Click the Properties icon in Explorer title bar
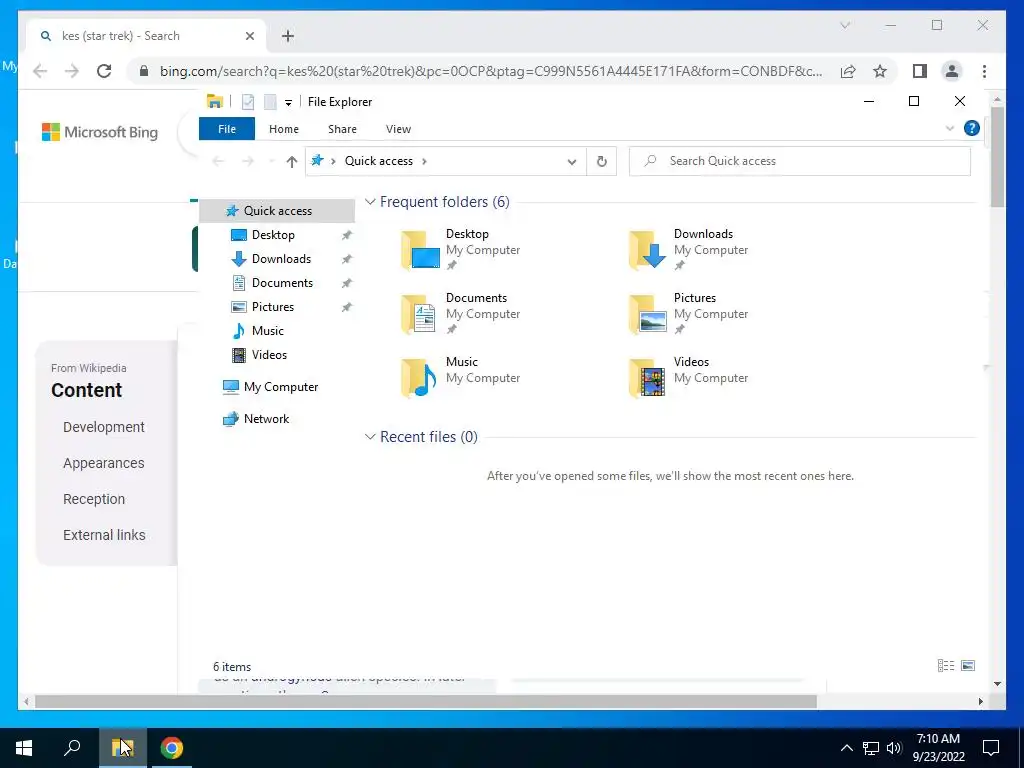Image resolution: width=1024 pixels, height=768 pixels. point(248,102)
